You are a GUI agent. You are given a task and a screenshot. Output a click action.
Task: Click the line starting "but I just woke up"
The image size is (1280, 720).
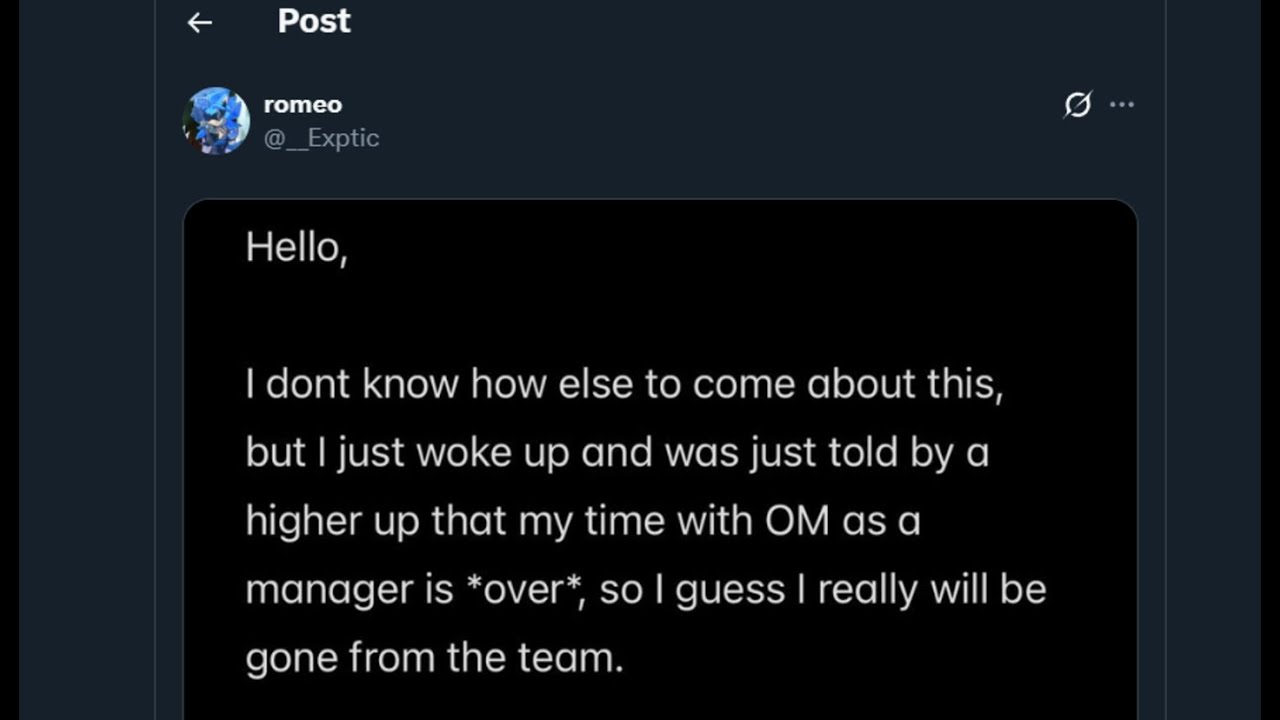pos(616,453)
